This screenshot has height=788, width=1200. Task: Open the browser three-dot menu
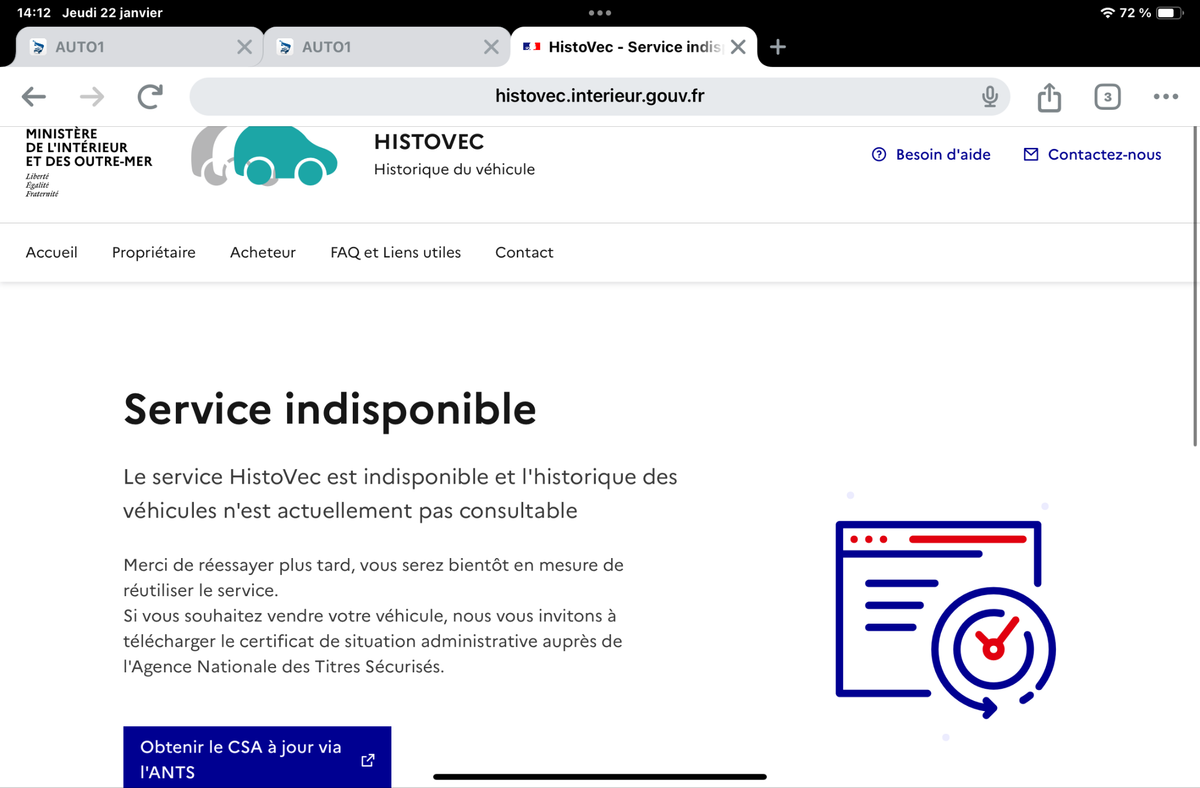click(1165, 97)
